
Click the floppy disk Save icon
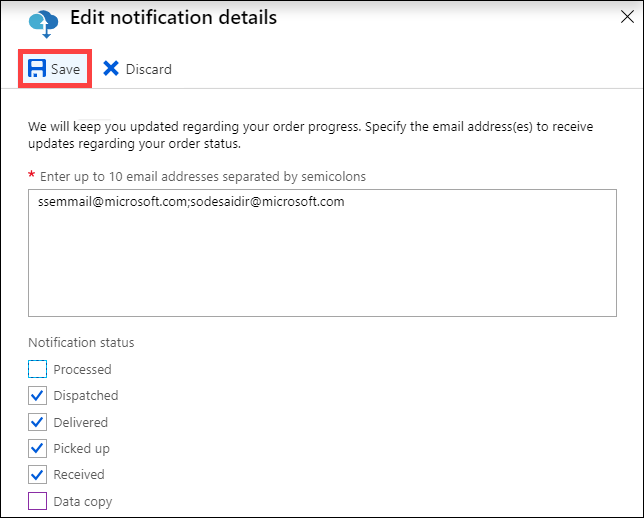tap(37, 69)
